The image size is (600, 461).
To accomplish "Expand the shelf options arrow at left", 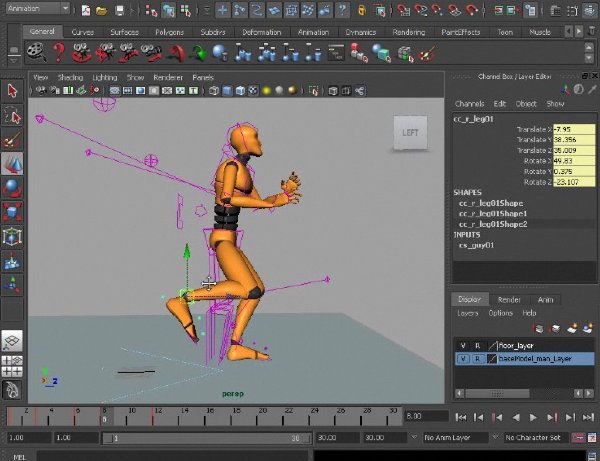I will [14, 60].
